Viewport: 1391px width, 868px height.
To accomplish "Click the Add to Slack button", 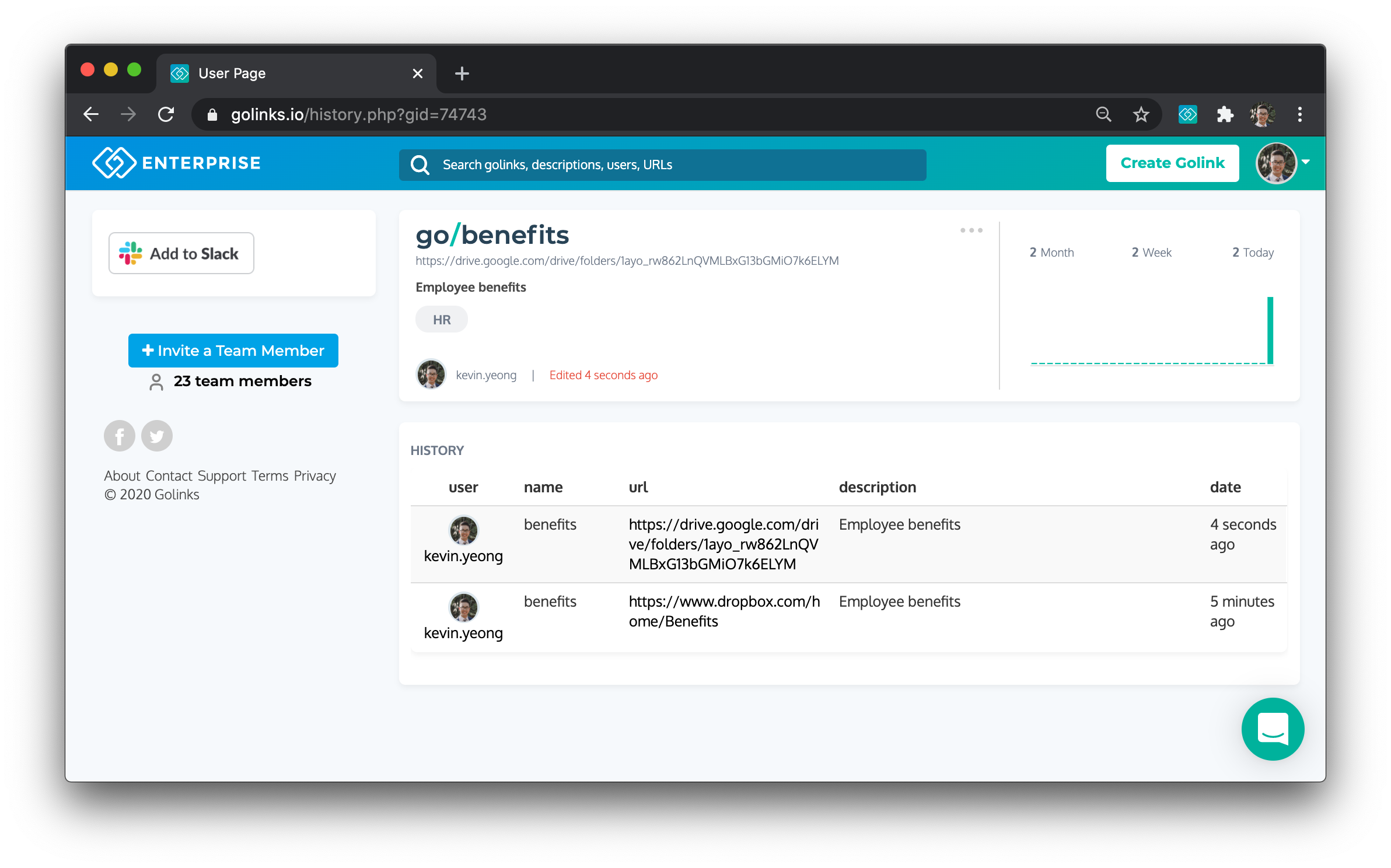I will tap(181, 253).
